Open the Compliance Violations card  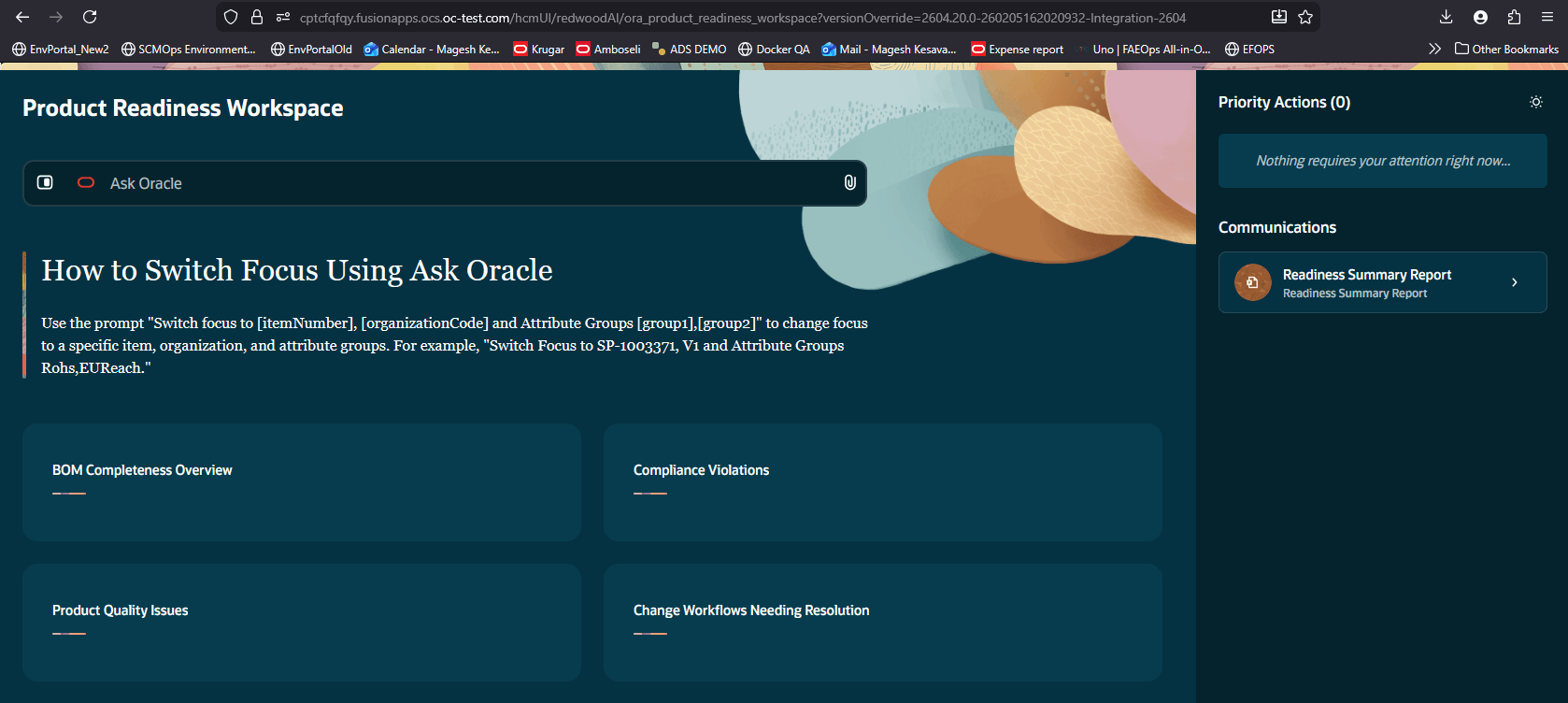(x=883, y=482)
